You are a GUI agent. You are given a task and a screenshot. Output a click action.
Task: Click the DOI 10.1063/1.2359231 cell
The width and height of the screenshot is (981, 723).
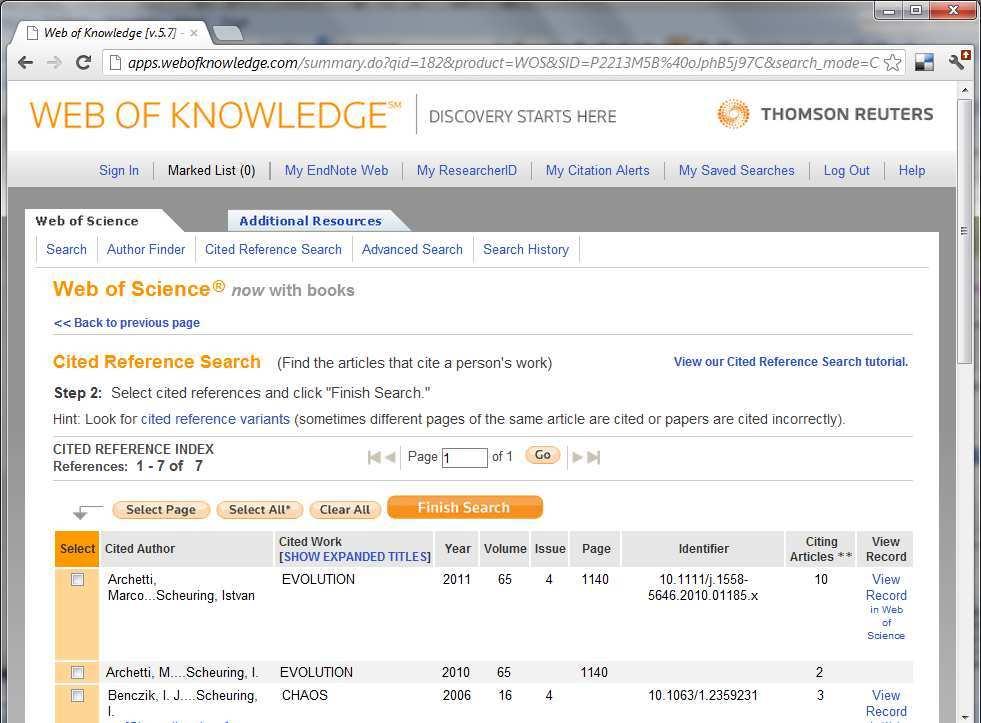703,695
